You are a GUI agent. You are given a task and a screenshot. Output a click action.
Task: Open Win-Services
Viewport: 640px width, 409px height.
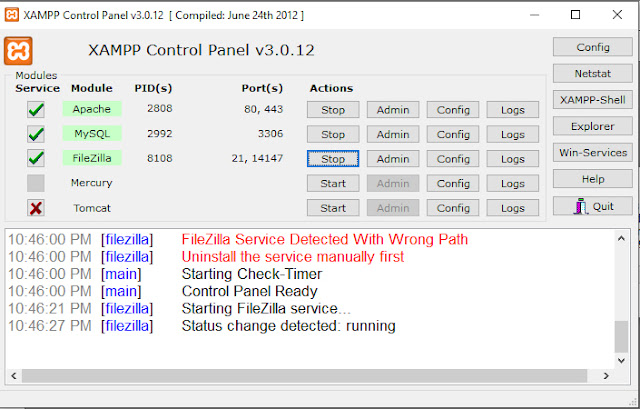[x=593, y=152]
